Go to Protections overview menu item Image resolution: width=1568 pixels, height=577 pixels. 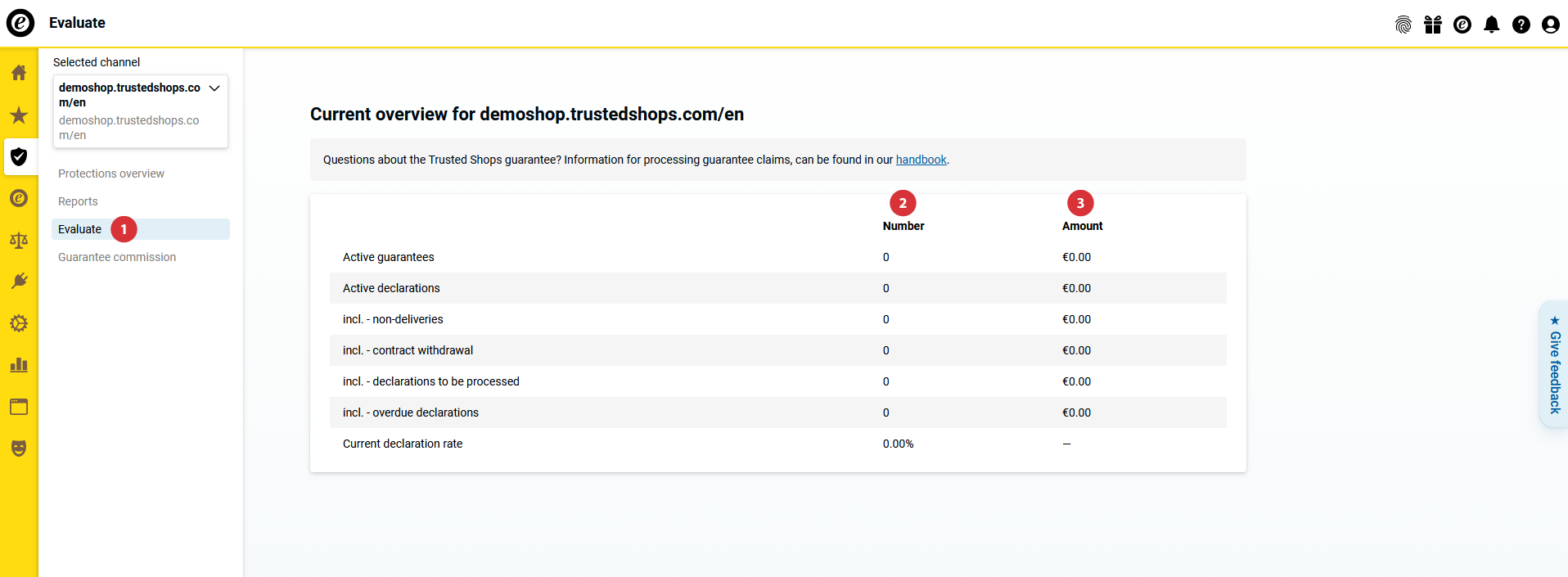111,174
